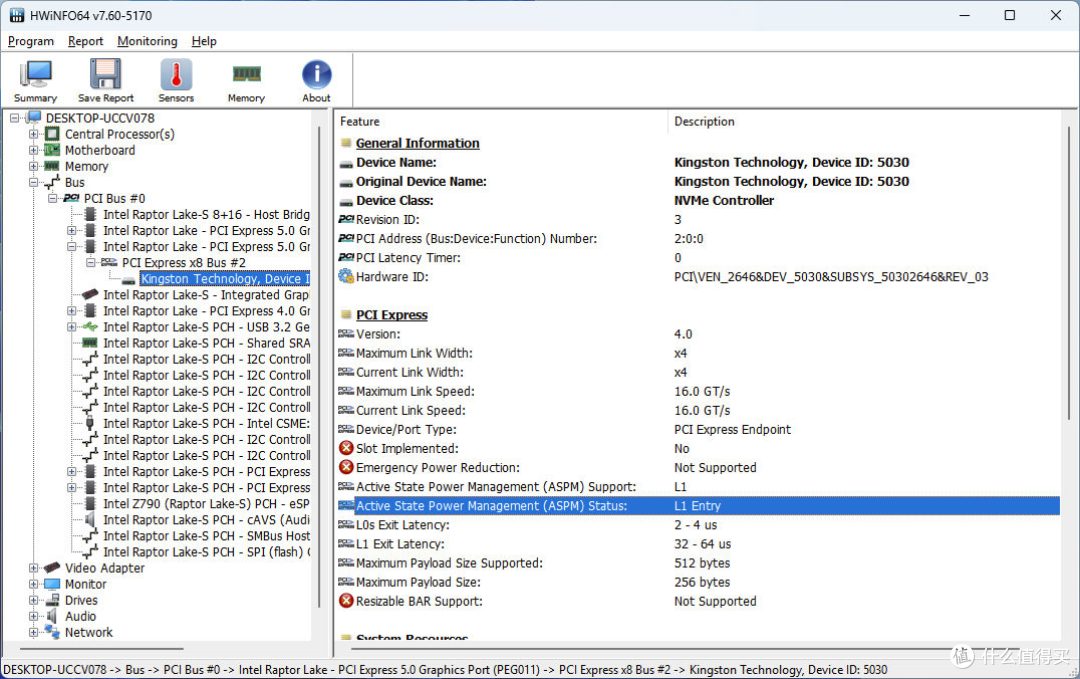
Task: Expand the Drives tree node
Action: (33, 600)
